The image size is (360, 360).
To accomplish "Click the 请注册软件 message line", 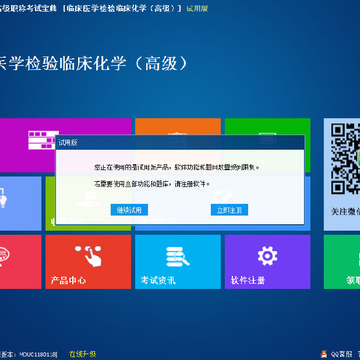I will coord(152,184).
